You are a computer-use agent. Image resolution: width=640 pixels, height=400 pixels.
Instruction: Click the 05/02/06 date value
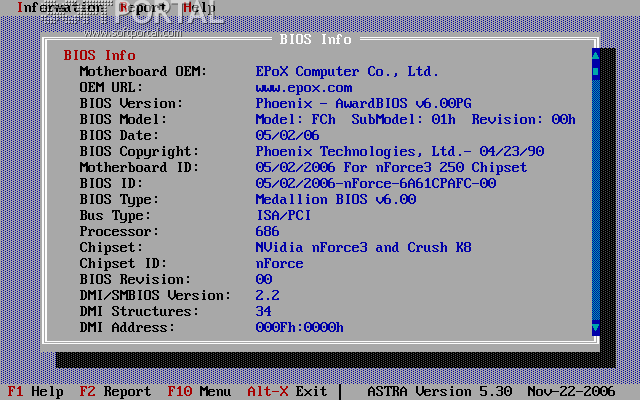(287, 135)
